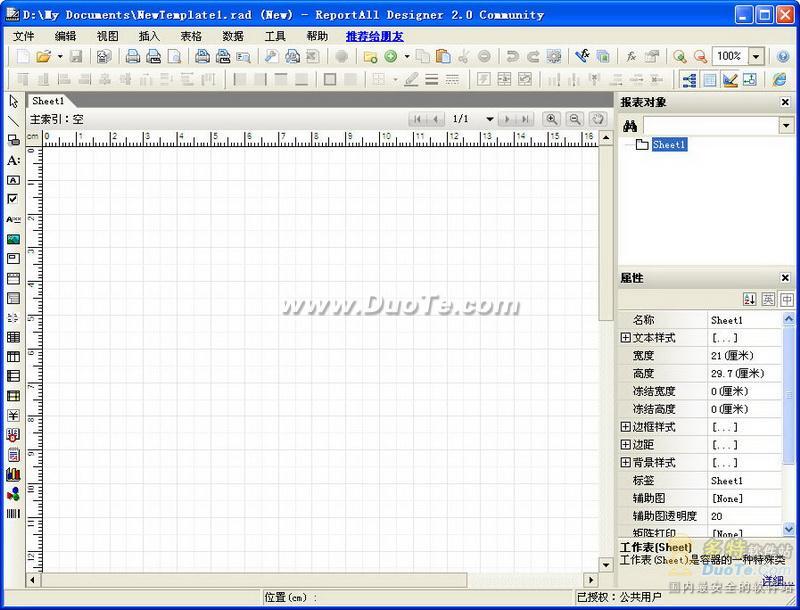Click the chart tool in left toolbar
Screen dimensions: 800x610
13,474
